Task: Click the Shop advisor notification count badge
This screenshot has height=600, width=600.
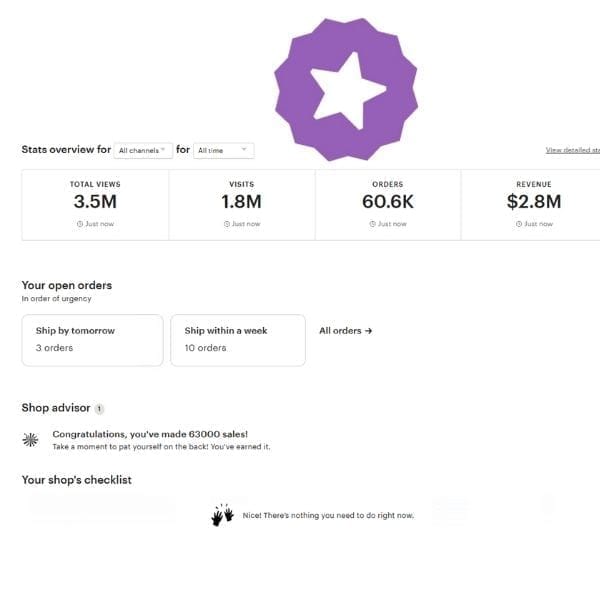Action: click(99, 408)
